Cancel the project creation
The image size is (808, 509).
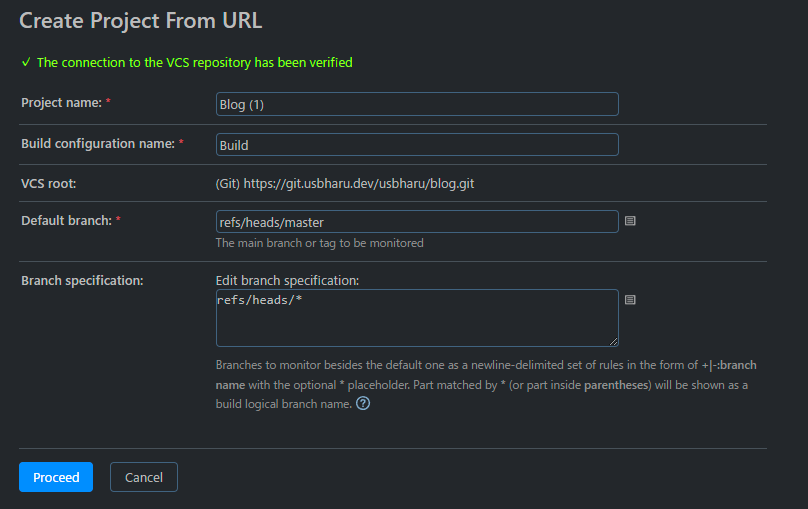click(x=144, y=477)
